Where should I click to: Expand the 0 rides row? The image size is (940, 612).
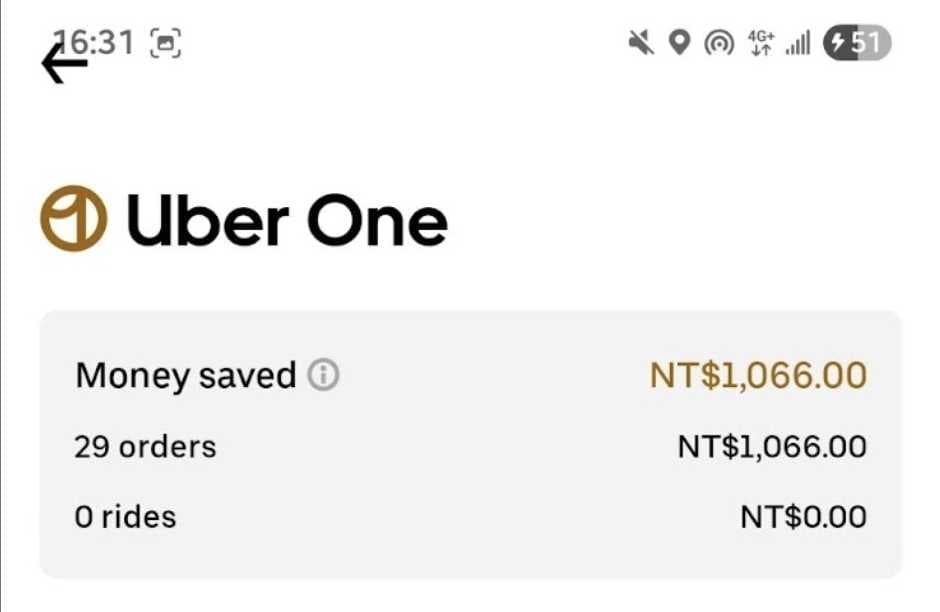[124, 517]
